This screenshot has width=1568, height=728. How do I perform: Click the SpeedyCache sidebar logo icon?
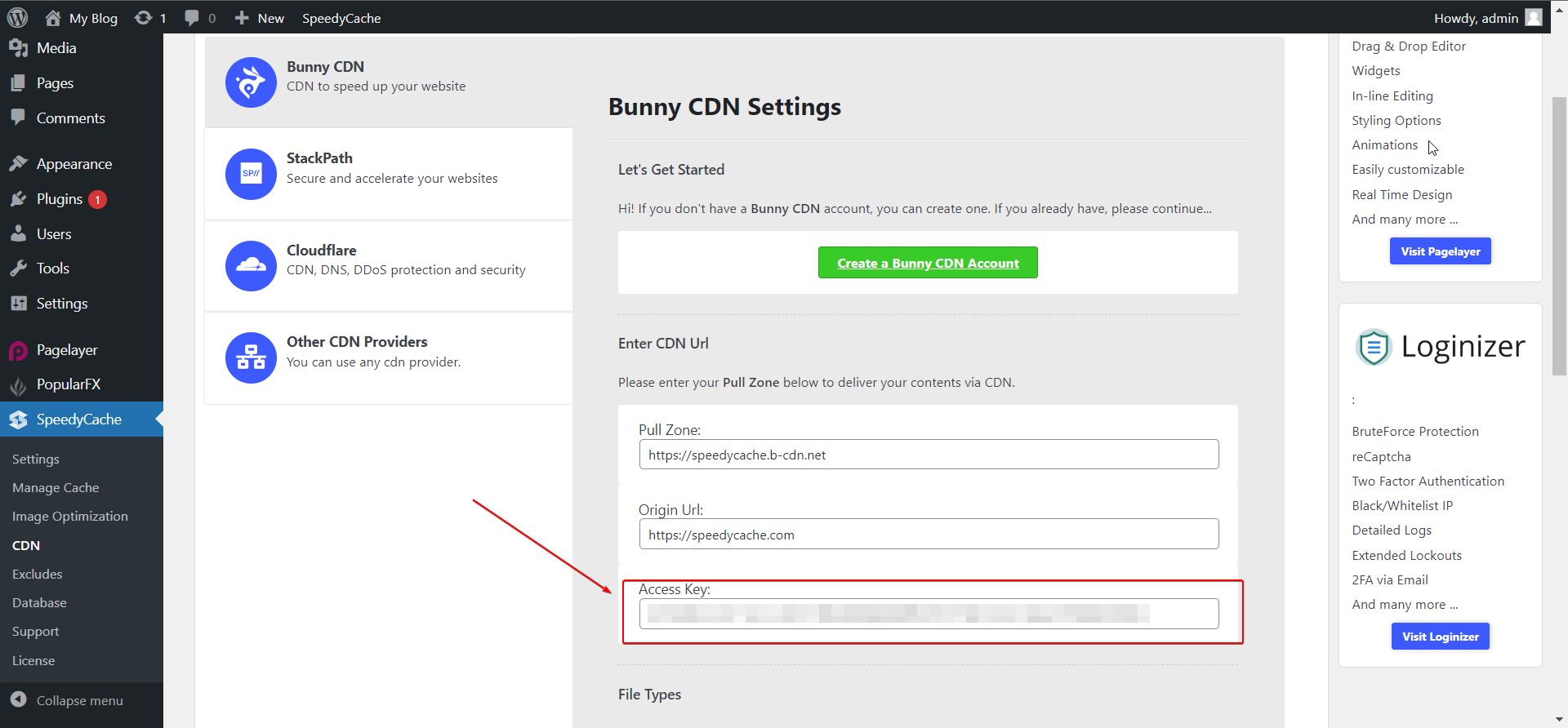coord(18,419)
